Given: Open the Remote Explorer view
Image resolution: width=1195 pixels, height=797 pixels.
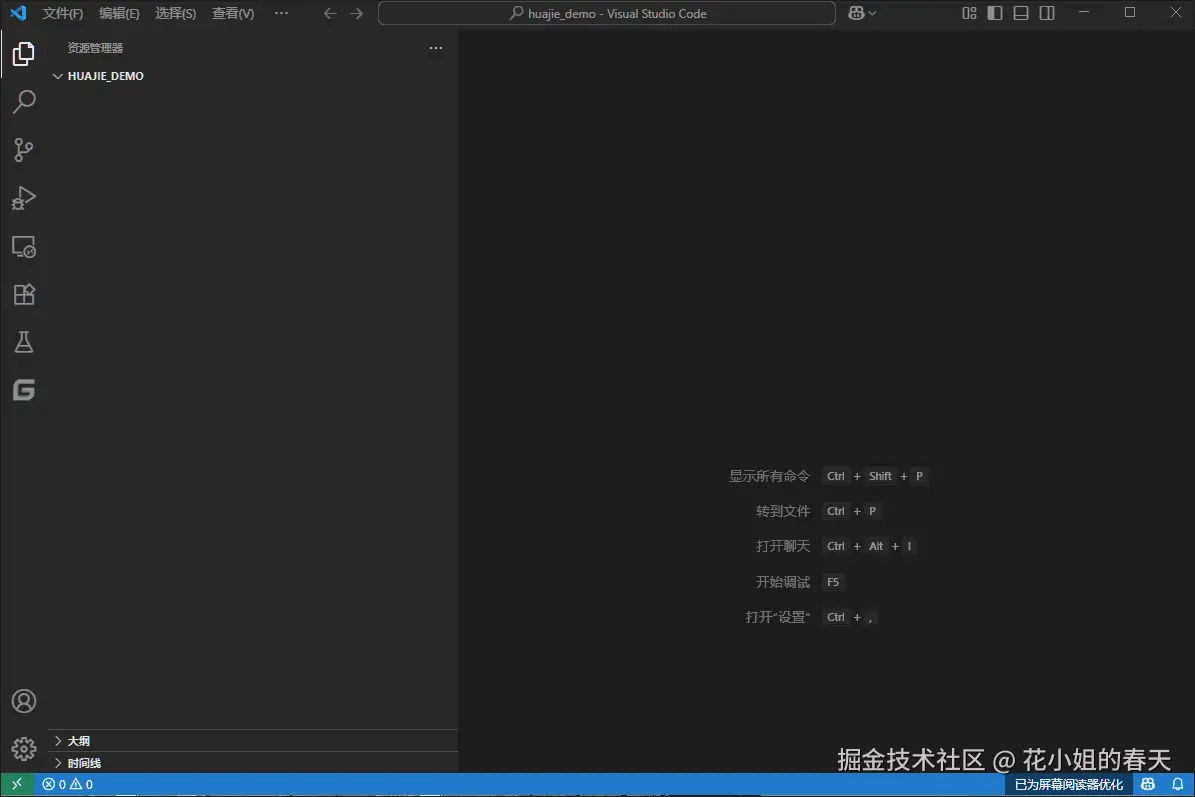Looking at the screenshot, I should (24, 246).
